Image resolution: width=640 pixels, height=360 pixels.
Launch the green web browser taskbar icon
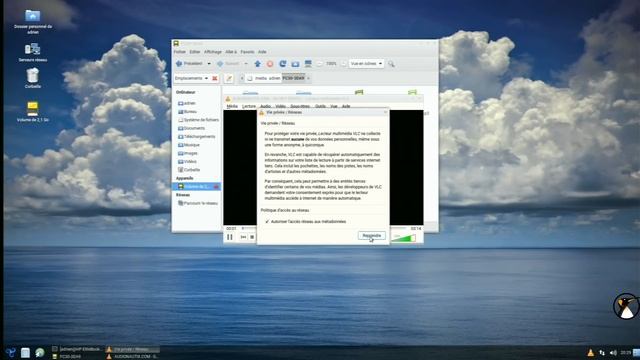click(40, 353)
